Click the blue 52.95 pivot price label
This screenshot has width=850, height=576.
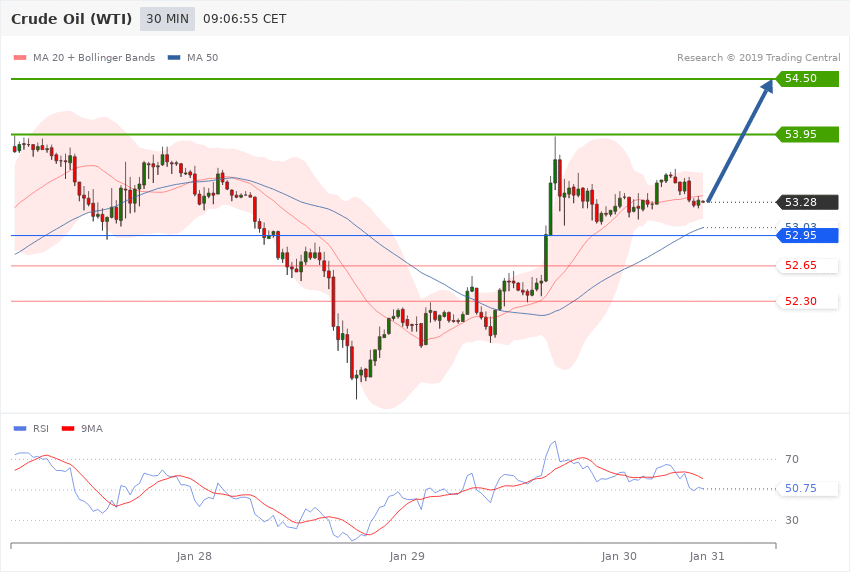click(807, 235)
